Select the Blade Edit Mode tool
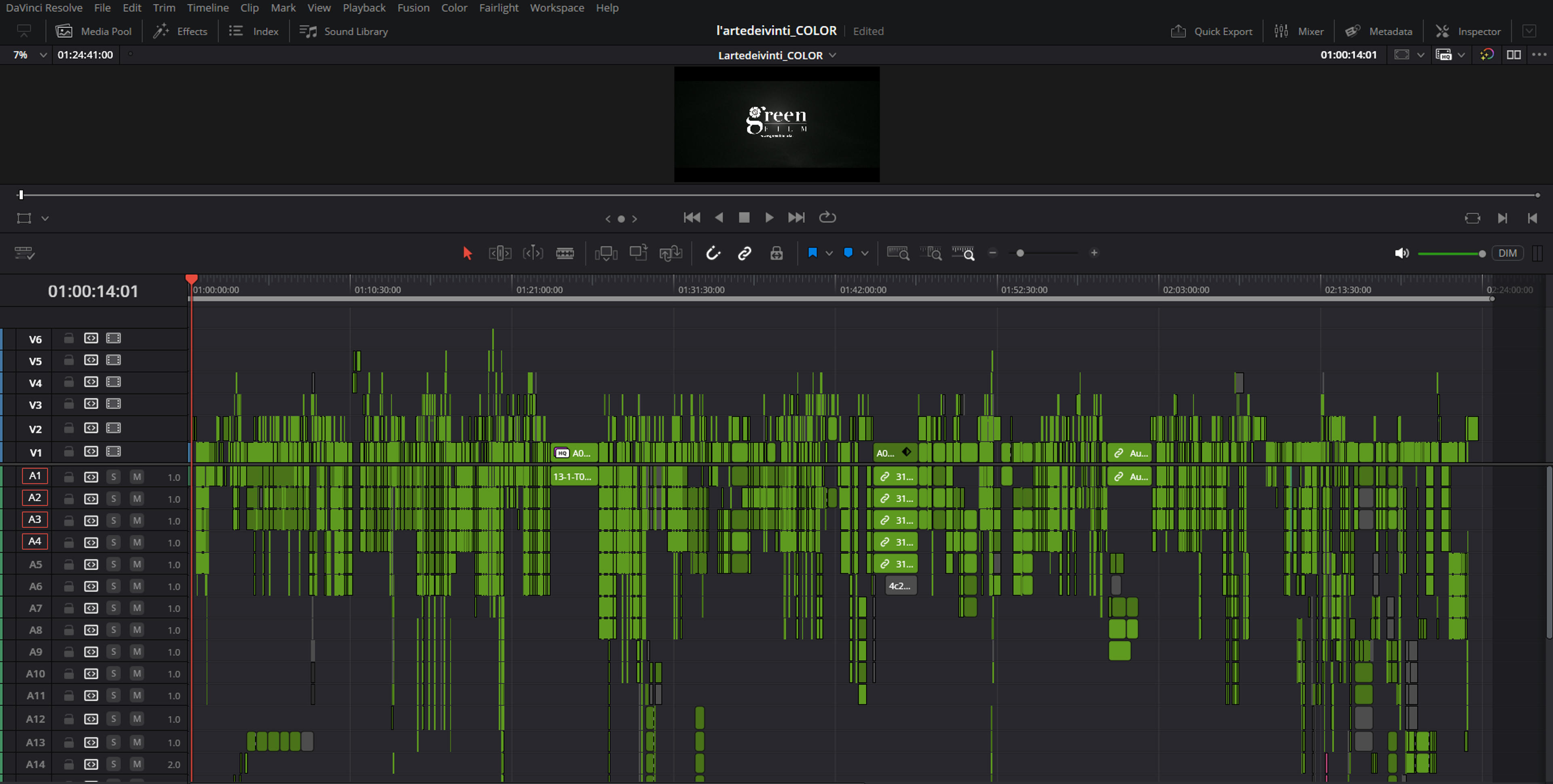The image size is (1553, 784). click(565, 253)
